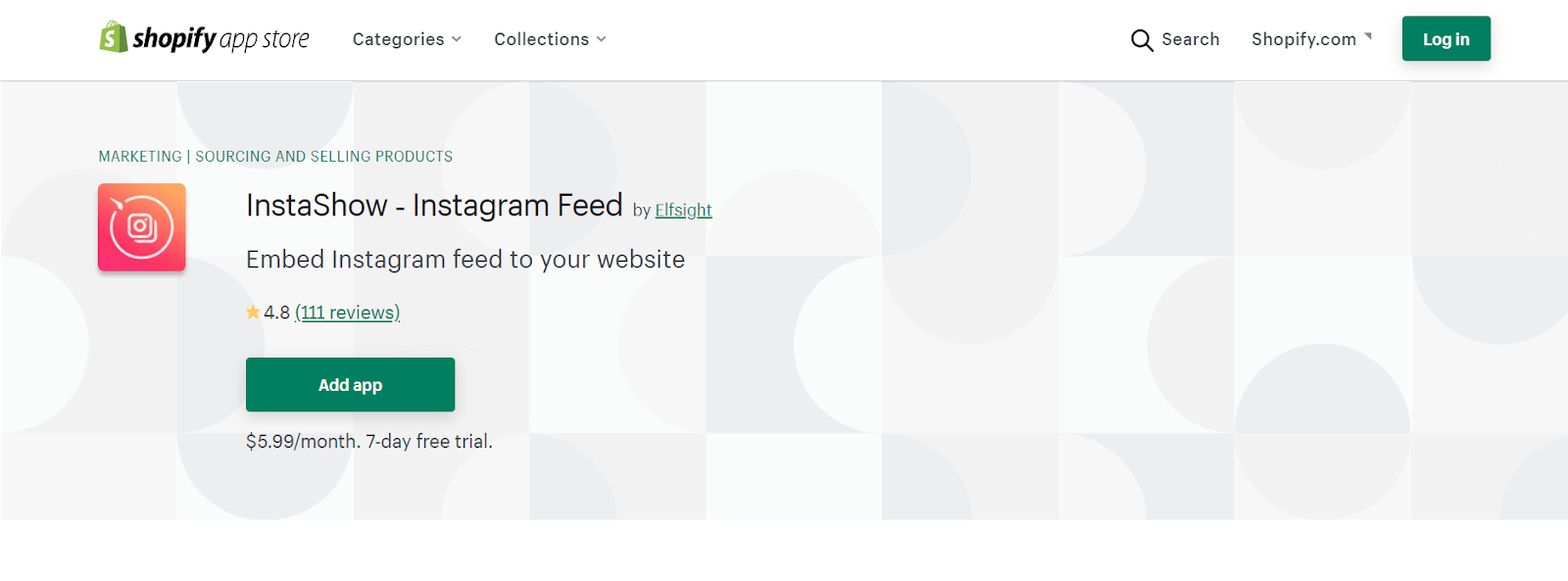
Task: Click the yellow rating star icon
Action: coord(253,313)
